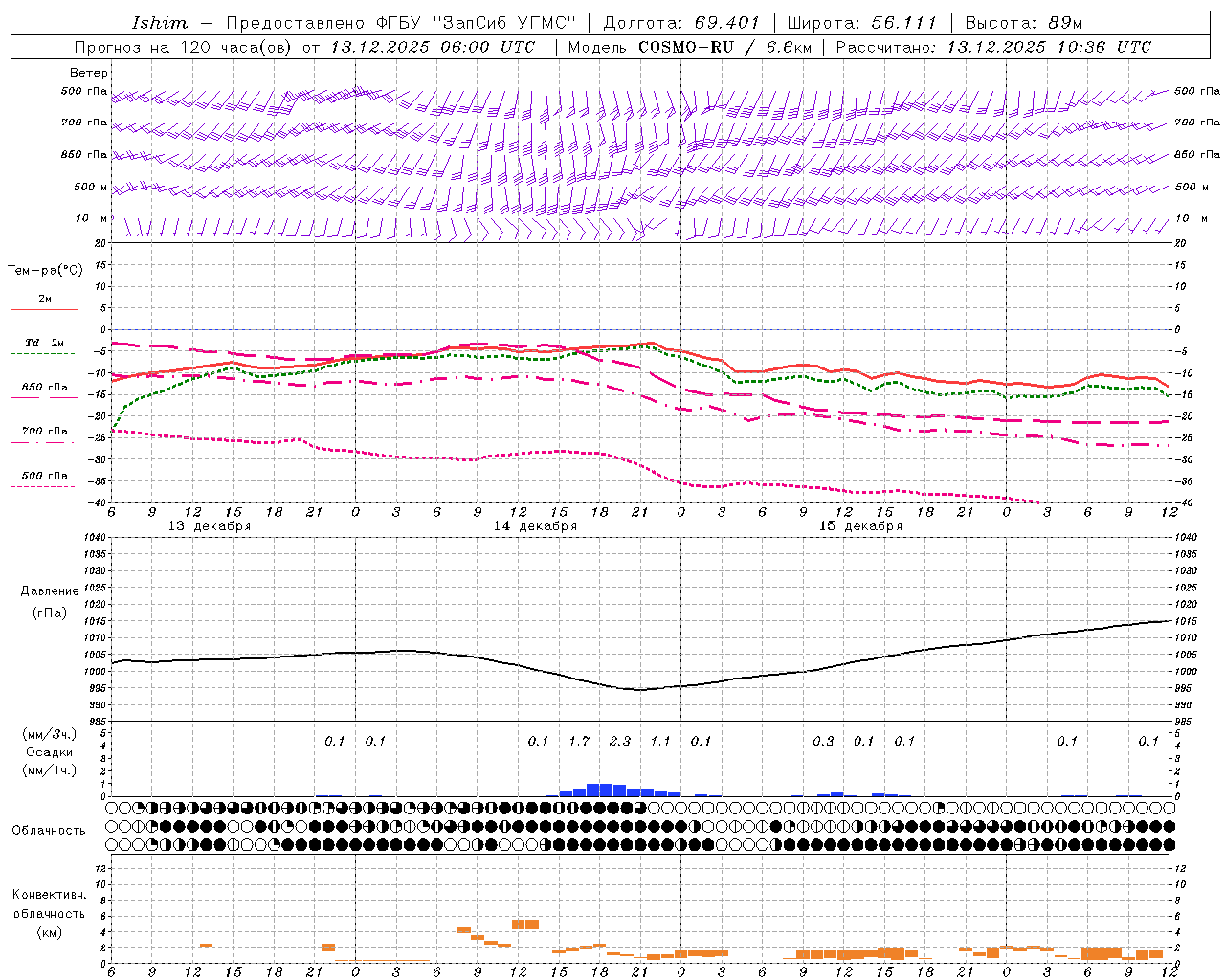Click the "15 декабря" date label
Screen dimensions: 1225x980
point(860,526)
